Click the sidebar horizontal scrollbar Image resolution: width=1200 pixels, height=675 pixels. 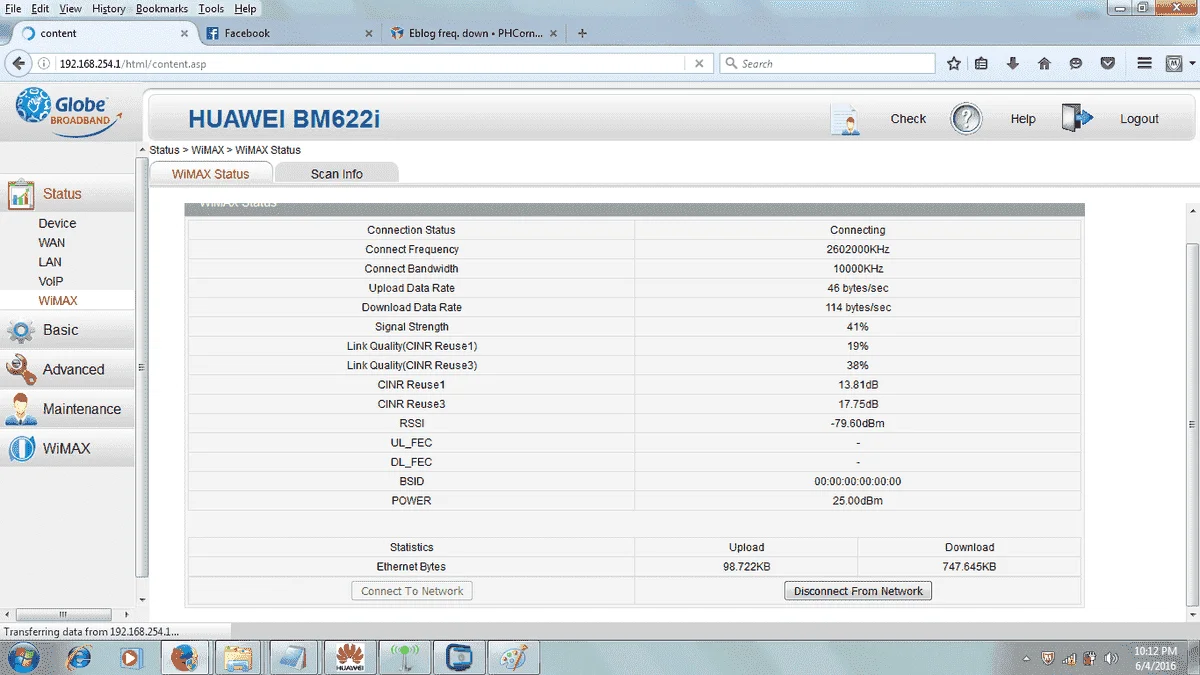pos(63,614)
